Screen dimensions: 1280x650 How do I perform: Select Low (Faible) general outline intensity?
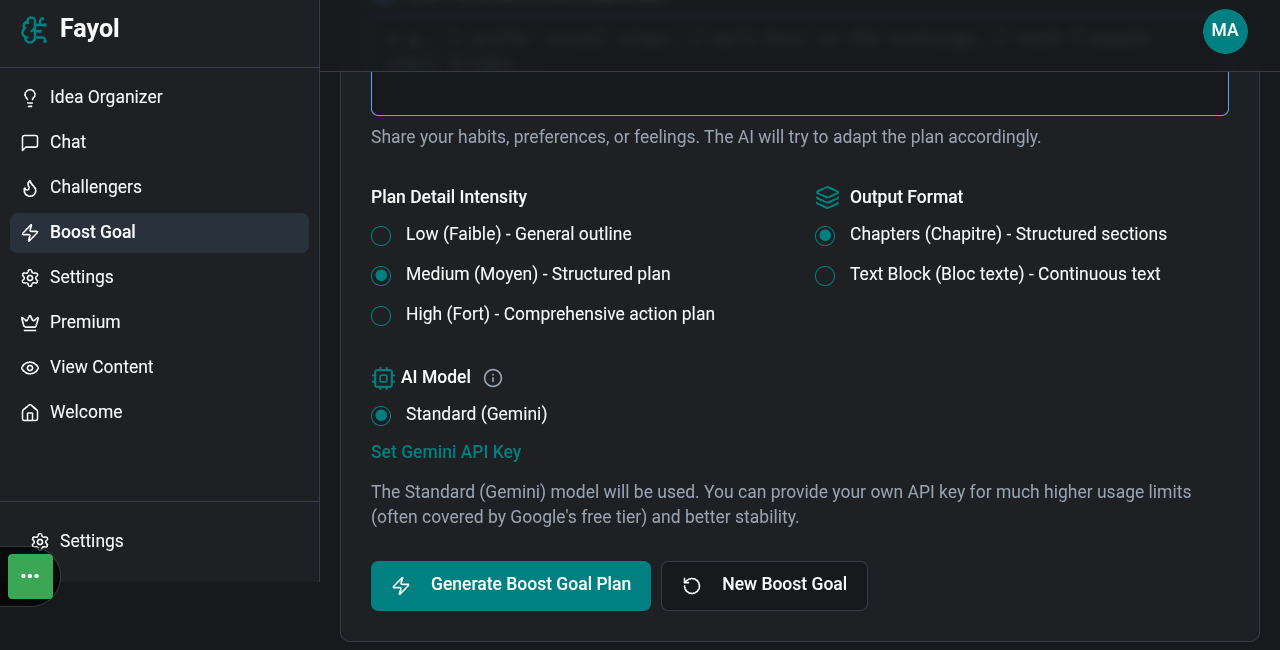coord(381,235)
